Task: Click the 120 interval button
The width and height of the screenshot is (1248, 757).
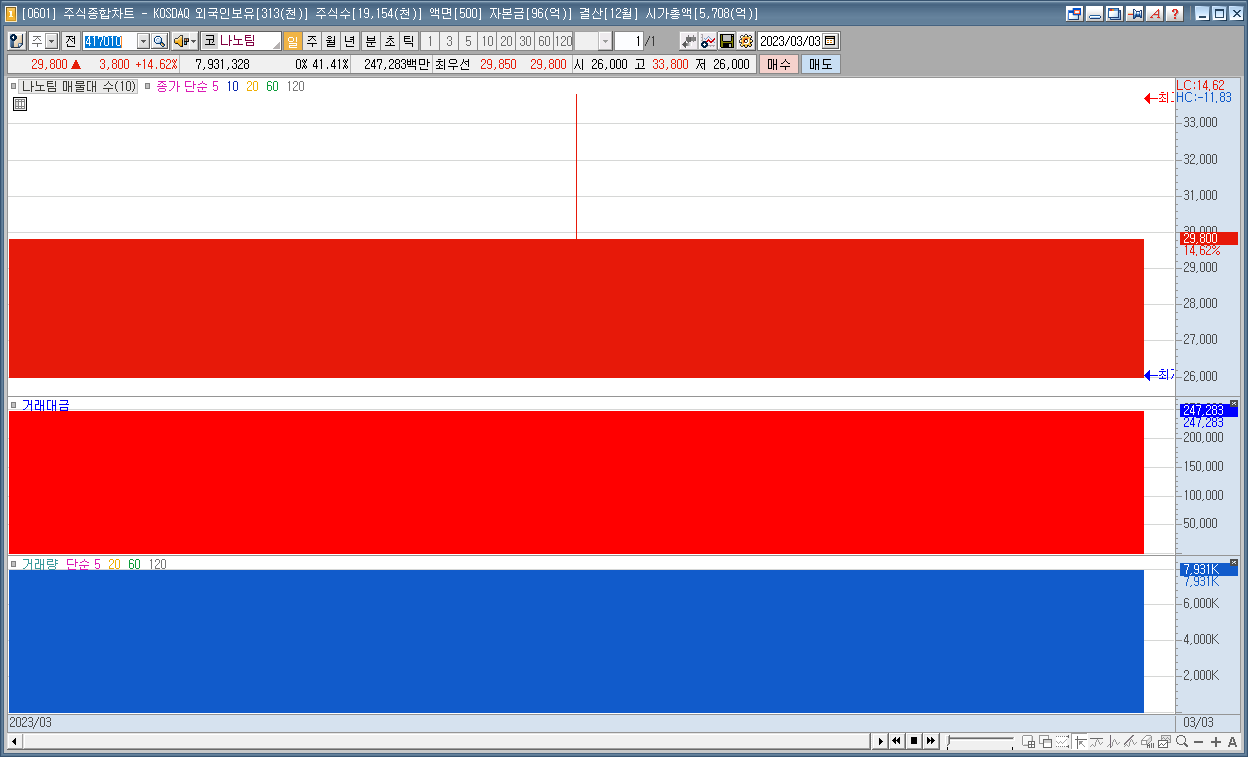Action: [564, 41]
